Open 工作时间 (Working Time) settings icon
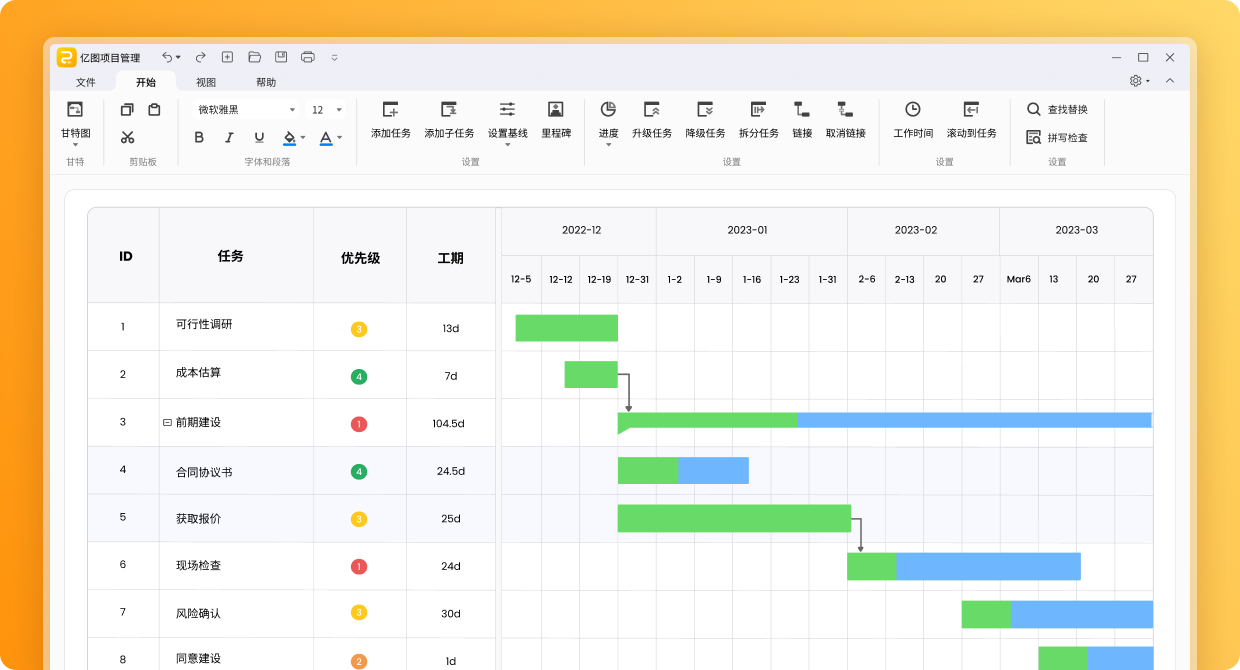 912,113
